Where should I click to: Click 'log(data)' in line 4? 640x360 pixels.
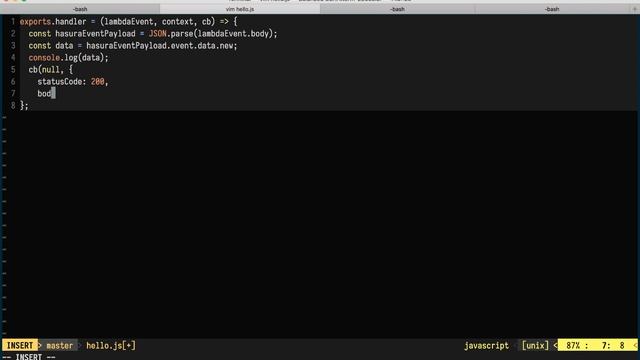click(x=84, y=58)
